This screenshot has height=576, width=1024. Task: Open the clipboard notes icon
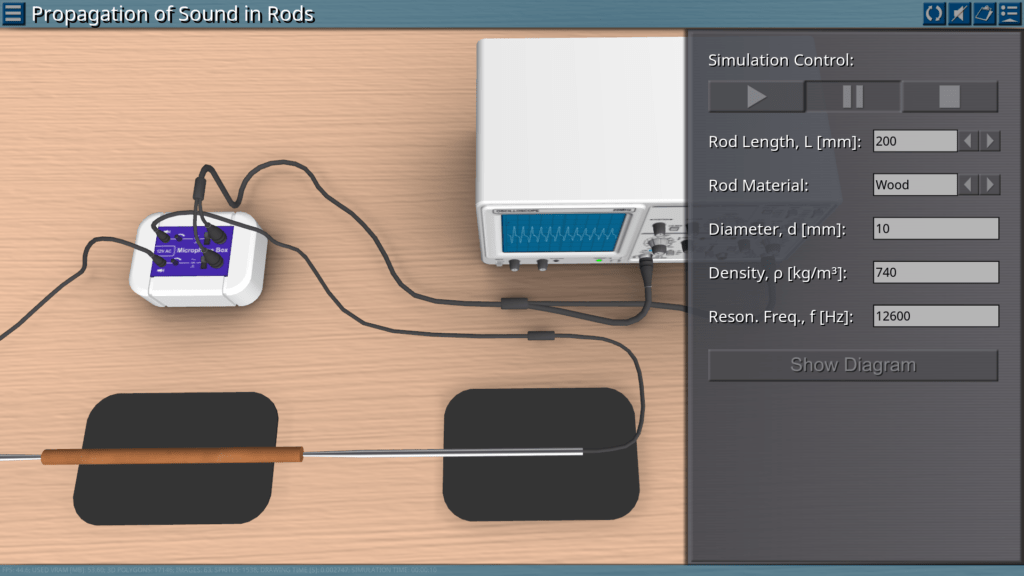(983, 14)
